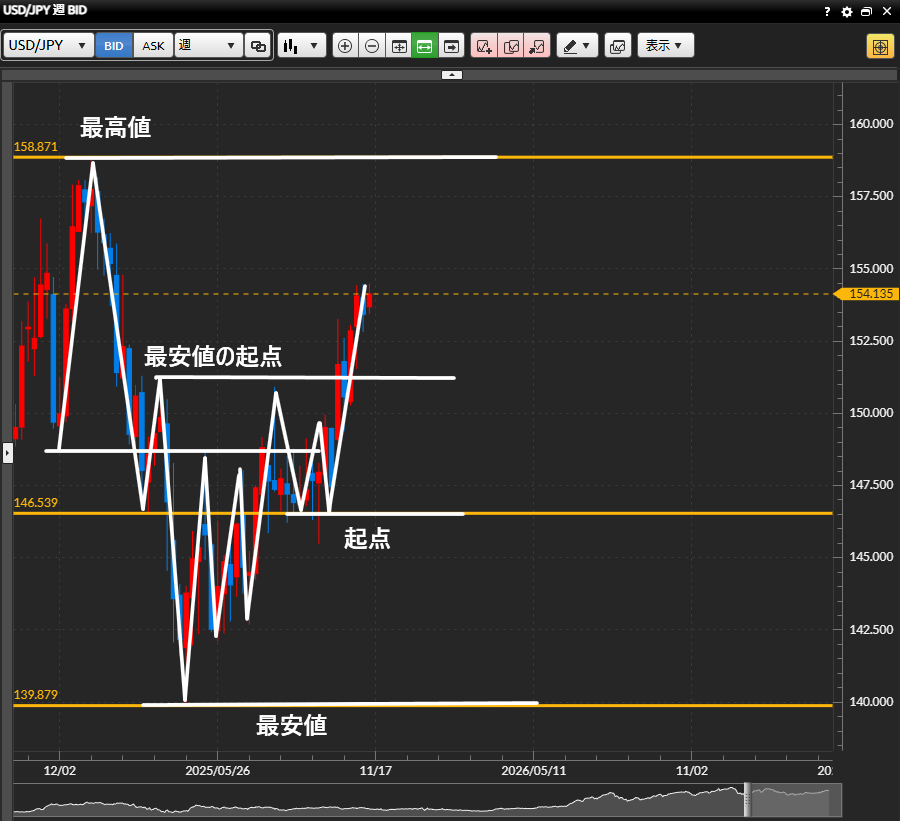
Task: Toggle the green fit-width button
Action: [424, 46]
